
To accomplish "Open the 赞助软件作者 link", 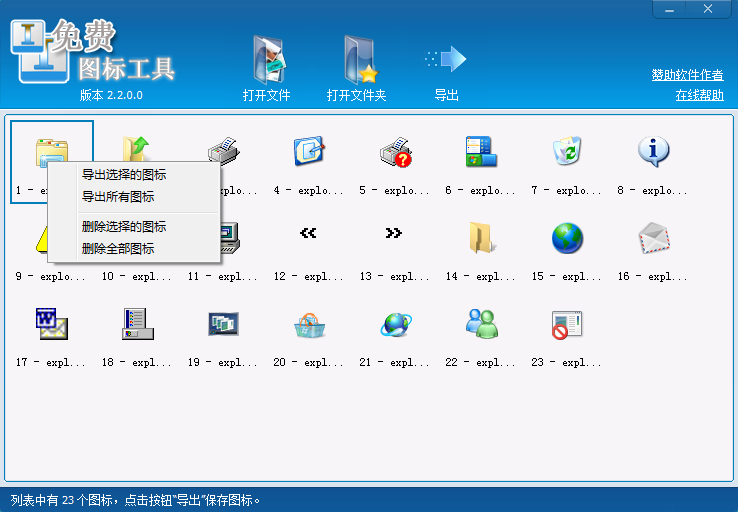I will pos(687,75).
